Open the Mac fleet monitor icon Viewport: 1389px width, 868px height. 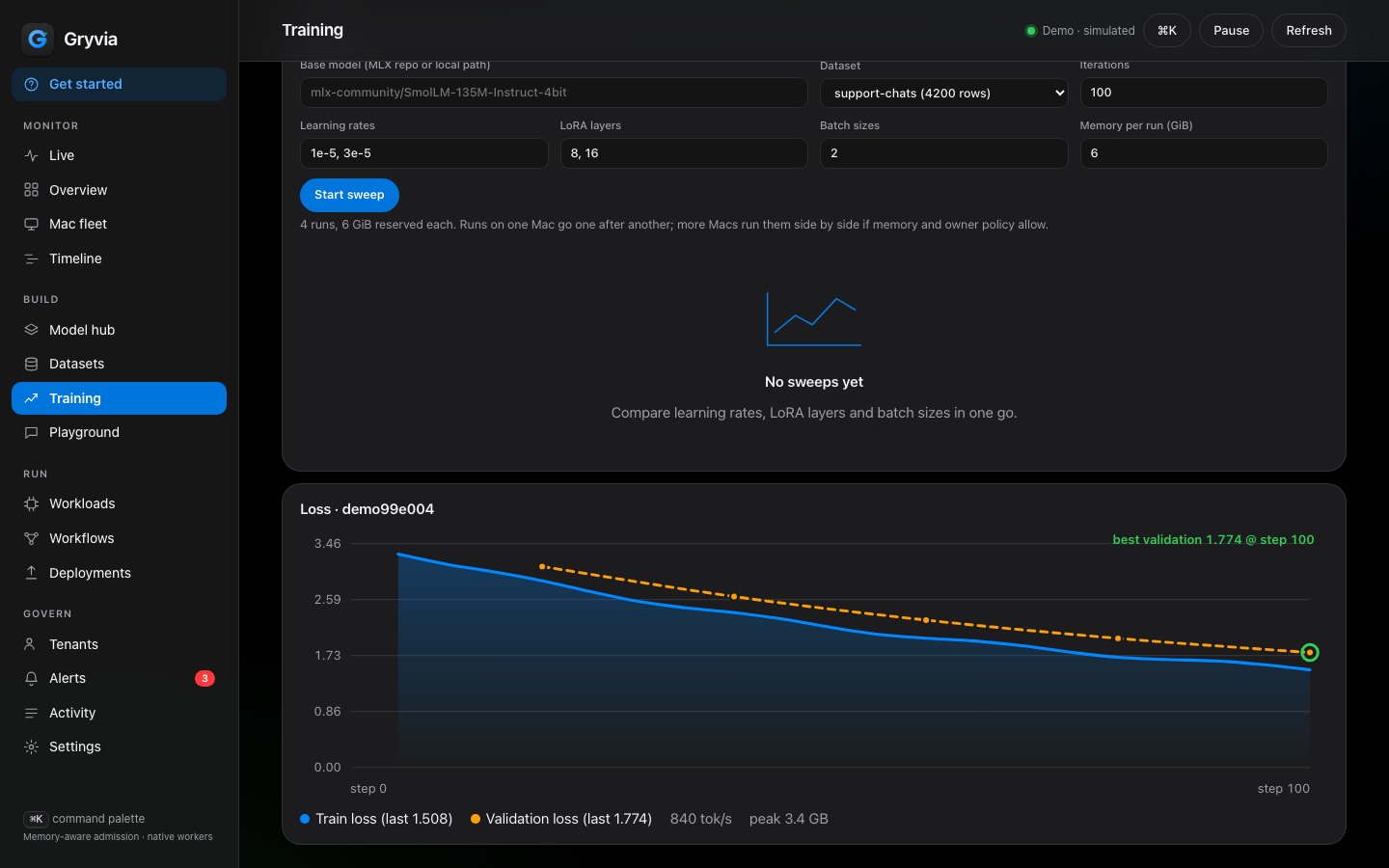(x=31, y=224)
